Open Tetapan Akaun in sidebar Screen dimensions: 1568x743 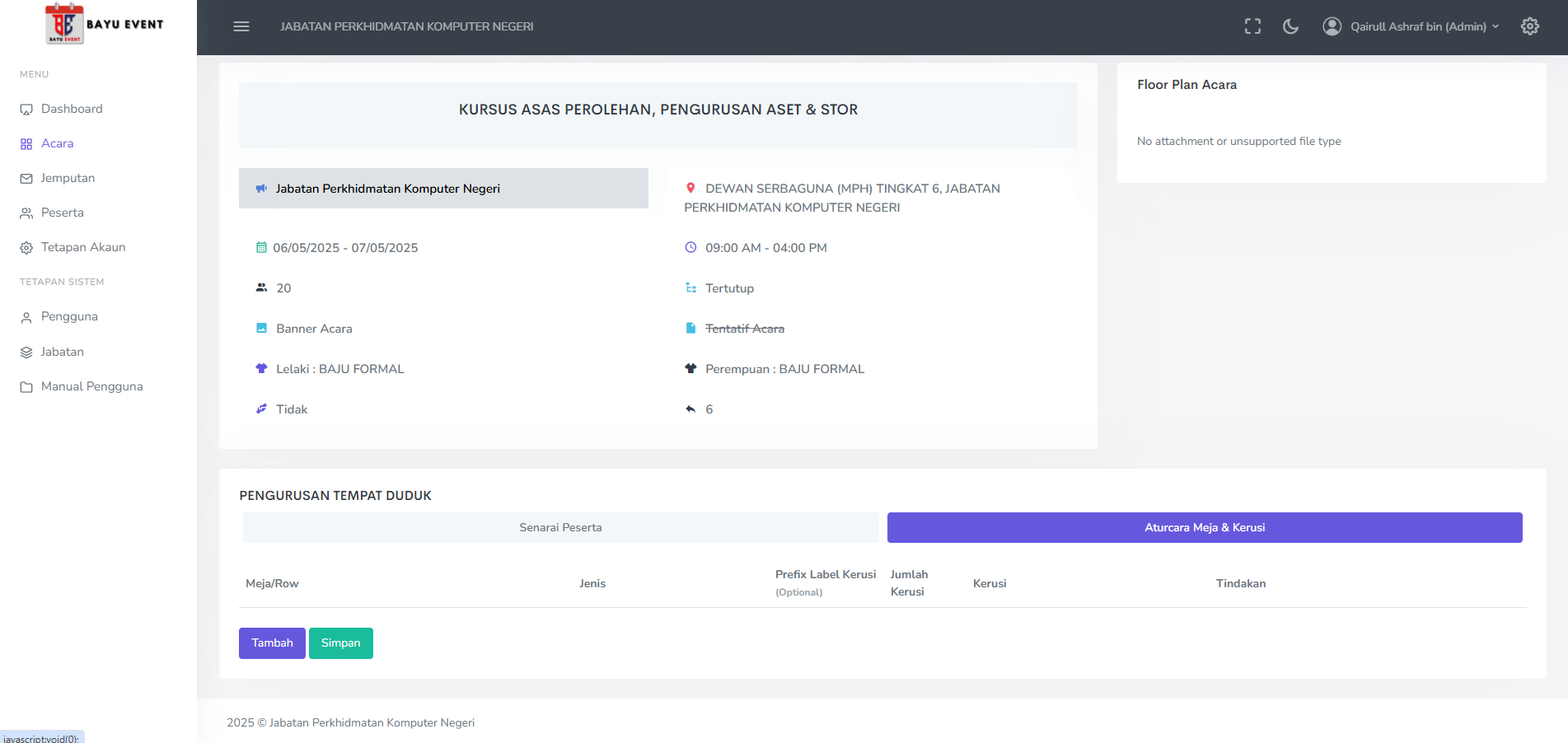click(83, 247)
